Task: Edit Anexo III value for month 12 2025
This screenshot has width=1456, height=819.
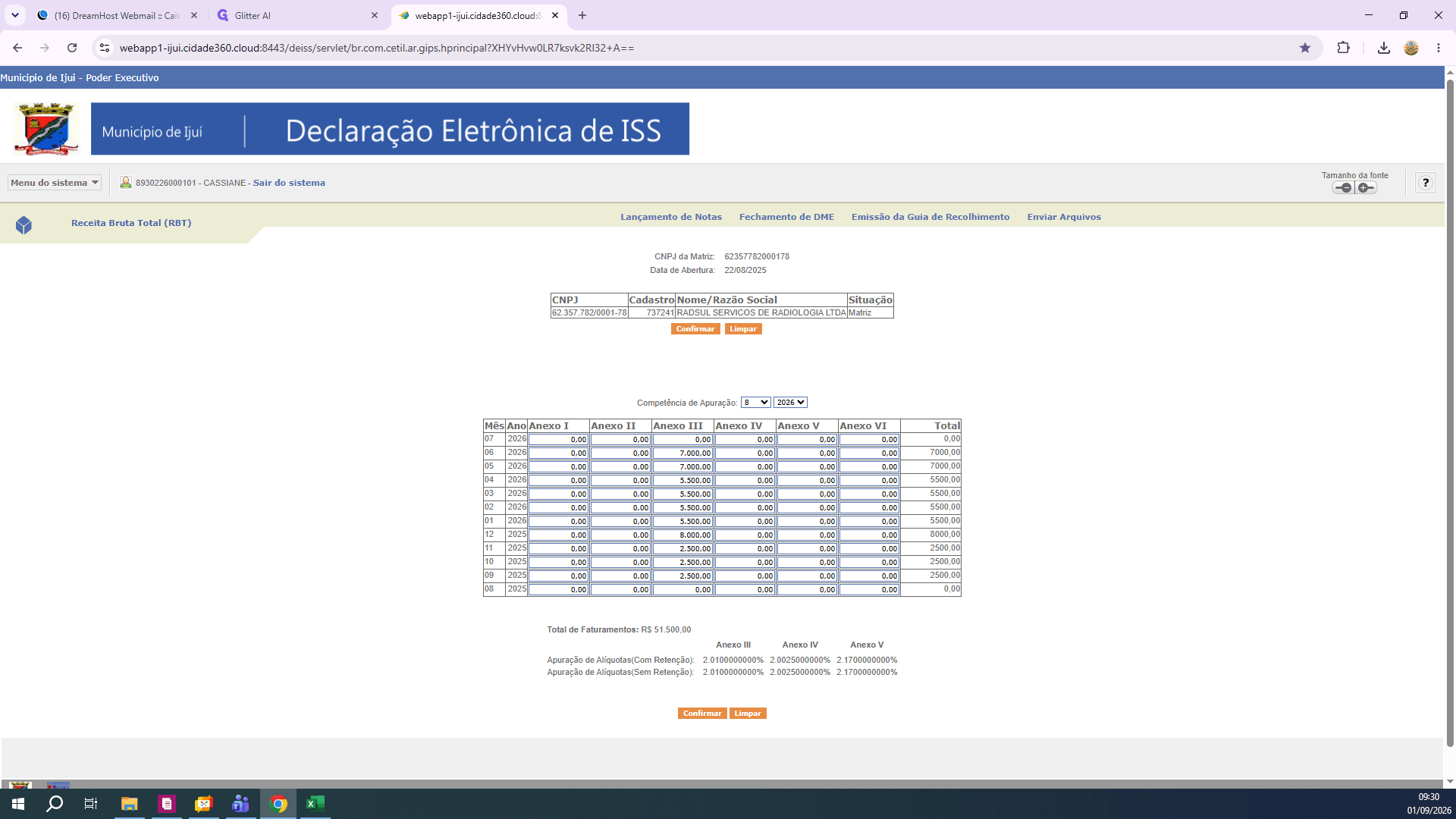Action: 682,535
